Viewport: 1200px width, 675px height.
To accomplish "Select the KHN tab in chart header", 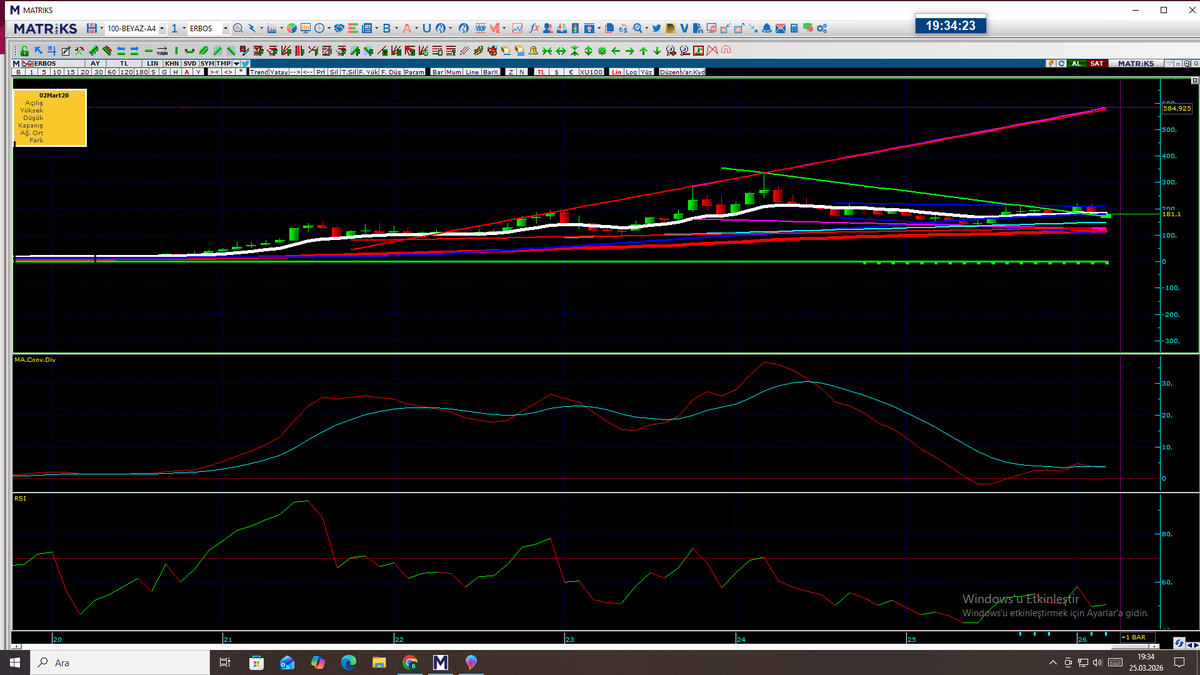I will pos(172,63).
